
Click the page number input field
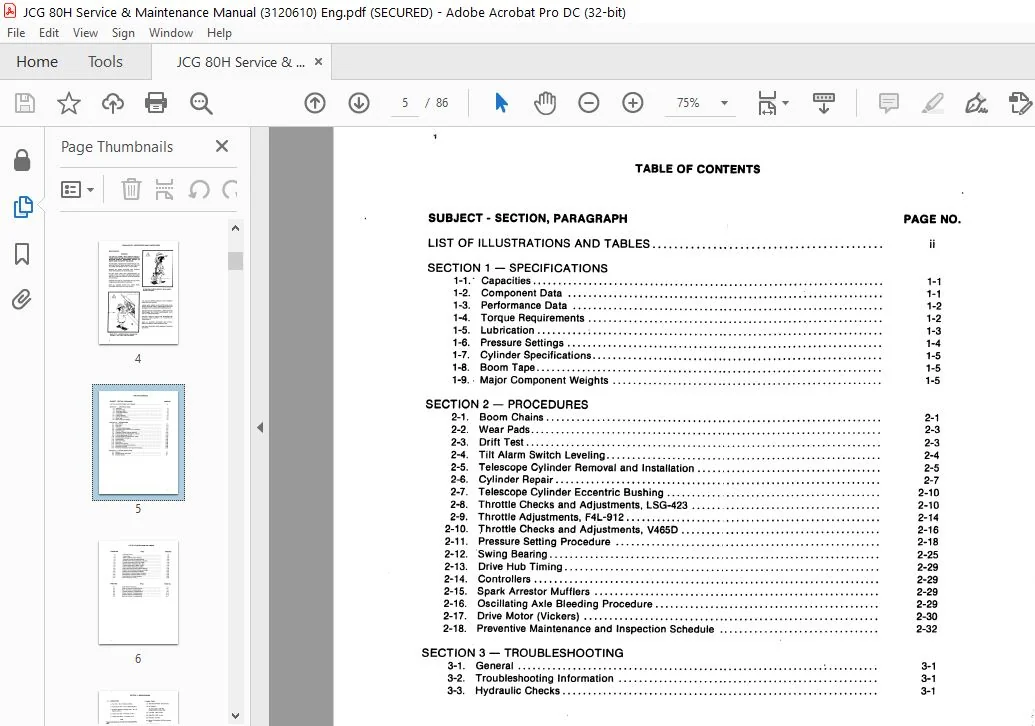tap(405, 103)
